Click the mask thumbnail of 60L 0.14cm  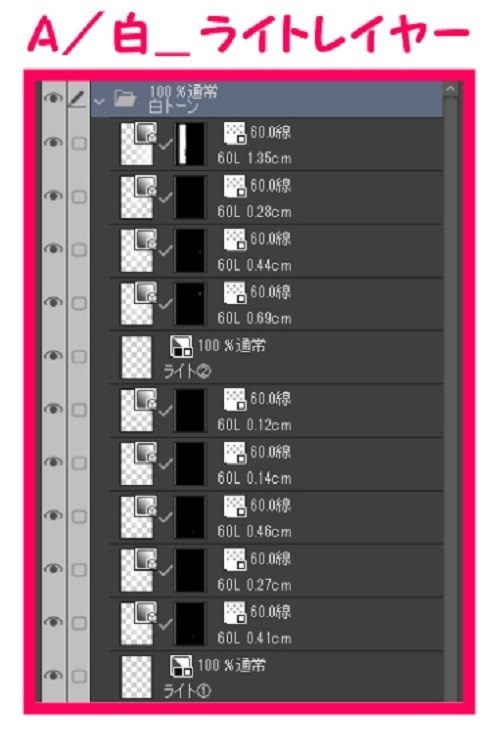pyautogui.click(x=190, y=464)
